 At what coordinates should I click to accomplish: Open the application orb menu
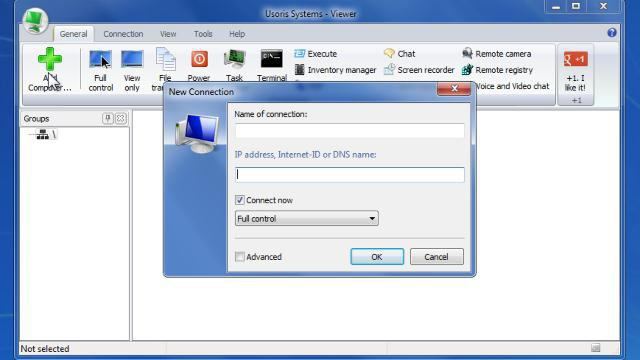click(x=36, y=20)
